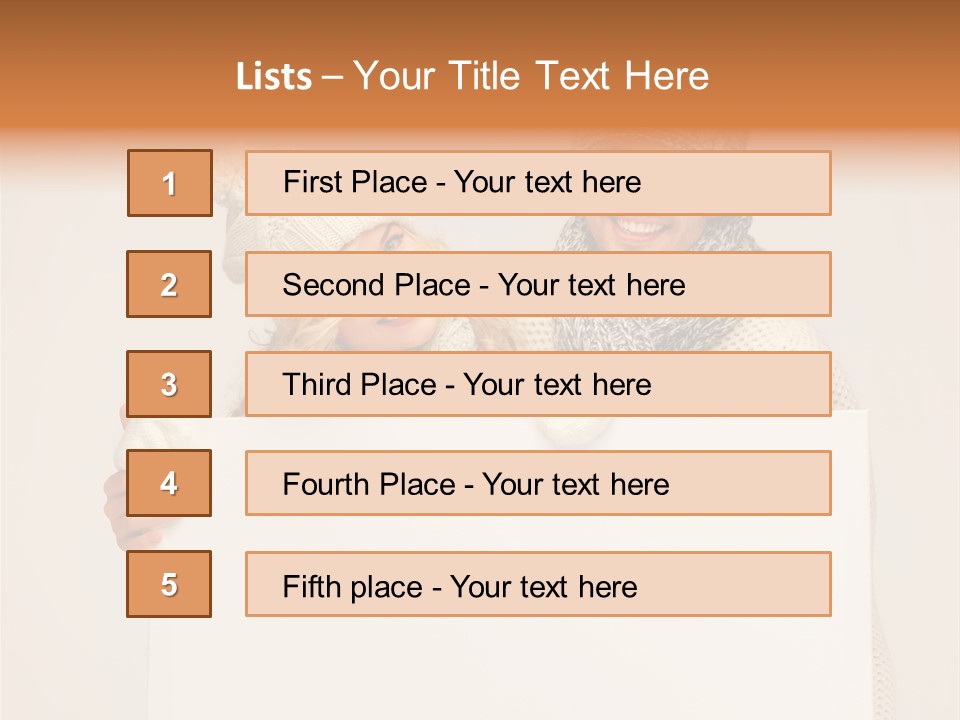
Task: Select the "Third Place" text box
Action: [538, 384]
